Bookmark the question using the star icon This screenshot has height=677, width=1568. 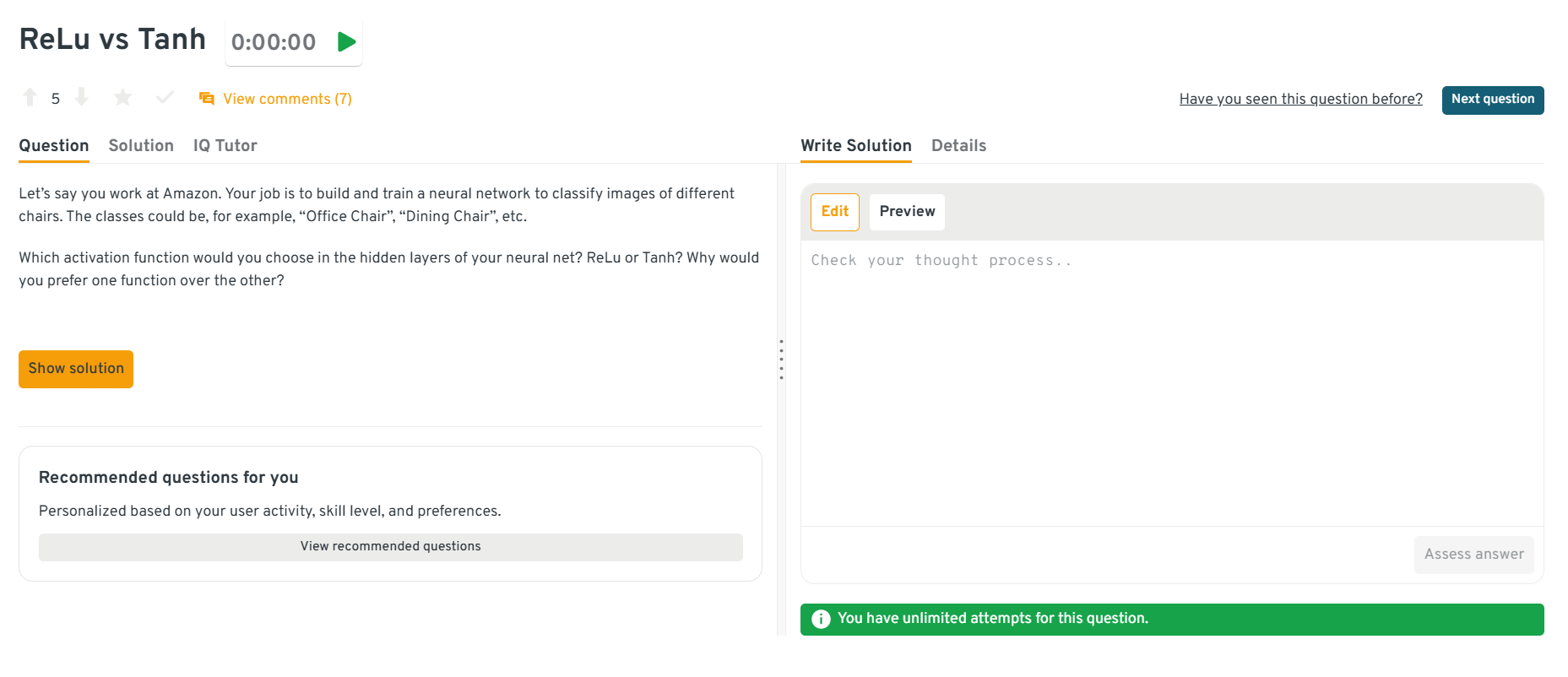click(x=123, y=98)
